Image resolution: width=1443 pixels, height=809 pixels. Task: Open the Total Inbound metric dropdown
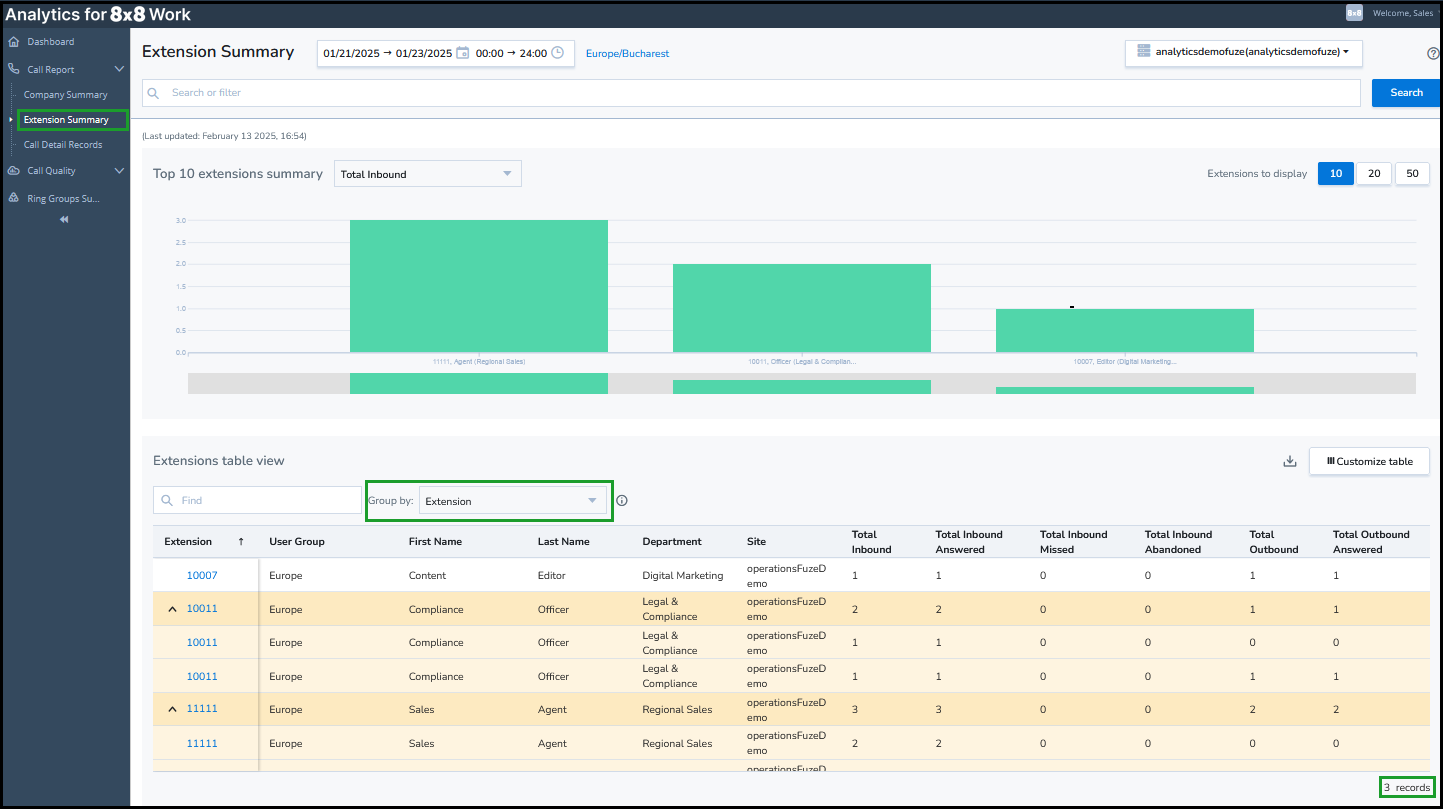(x=428, y=174)
